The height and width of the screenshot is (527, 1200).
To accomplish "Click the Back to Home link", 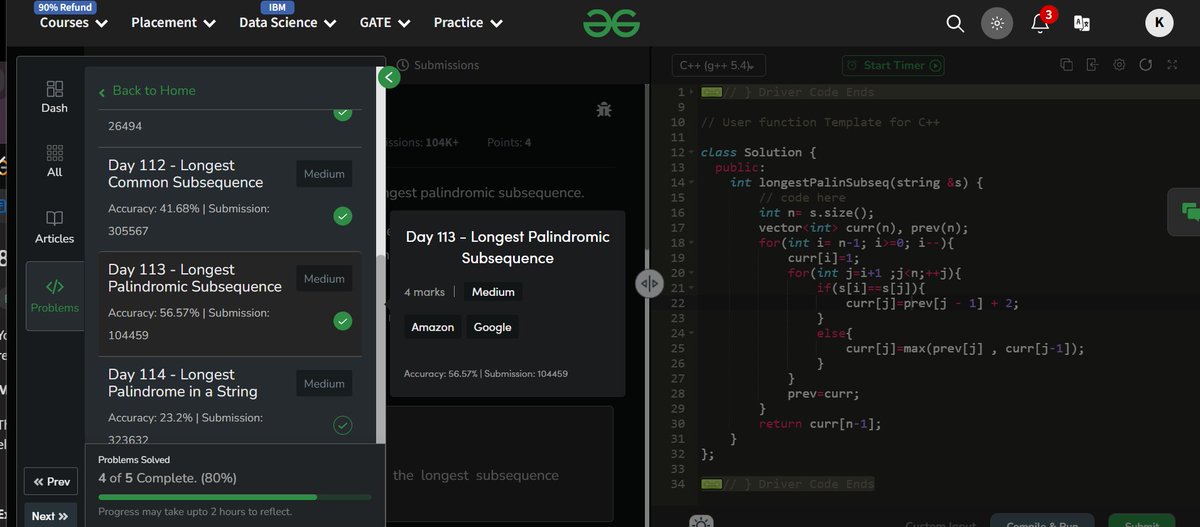I will [x=147, y=90].
